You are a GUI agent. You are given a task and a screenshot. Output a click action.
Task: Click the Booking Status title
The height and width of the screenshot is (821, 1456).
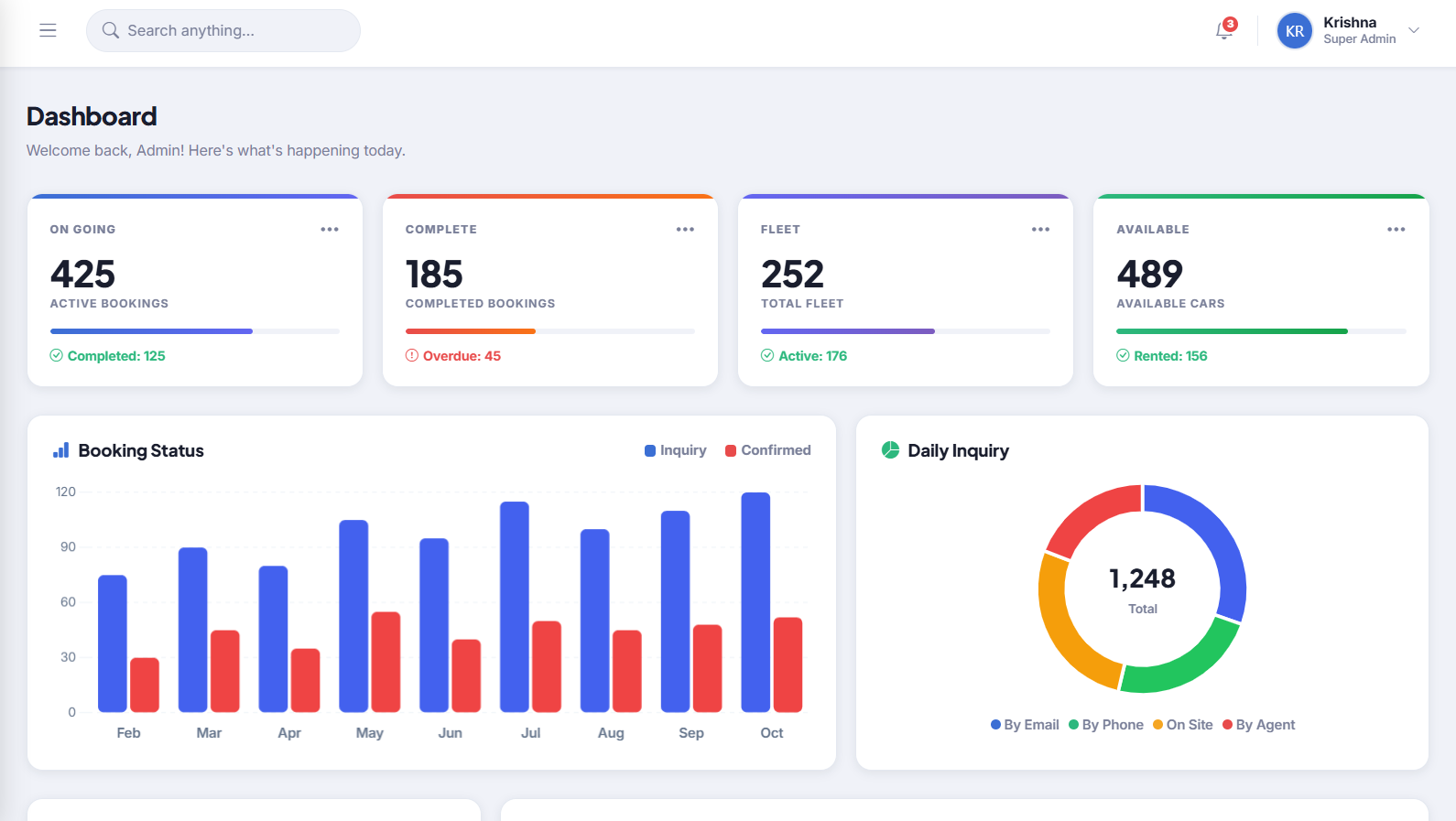(141, 450)
